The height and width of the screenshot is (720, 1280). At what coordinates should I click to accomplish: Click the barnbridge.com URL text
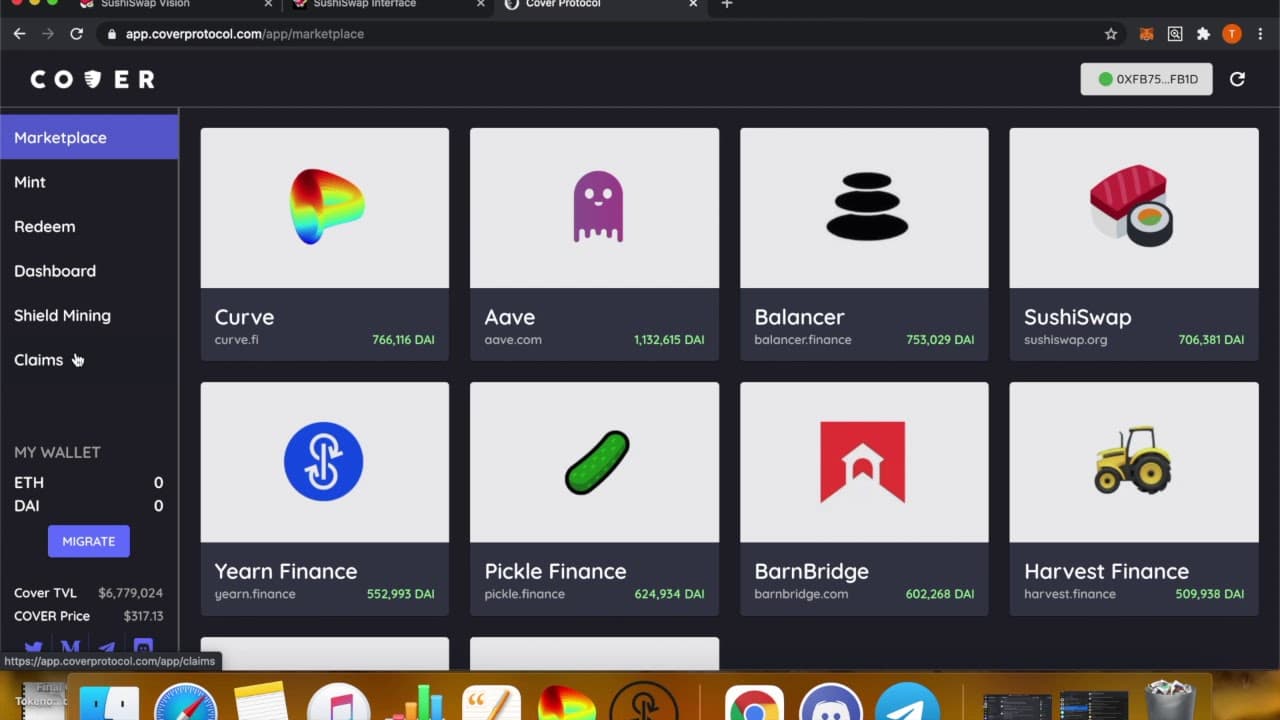801,594
